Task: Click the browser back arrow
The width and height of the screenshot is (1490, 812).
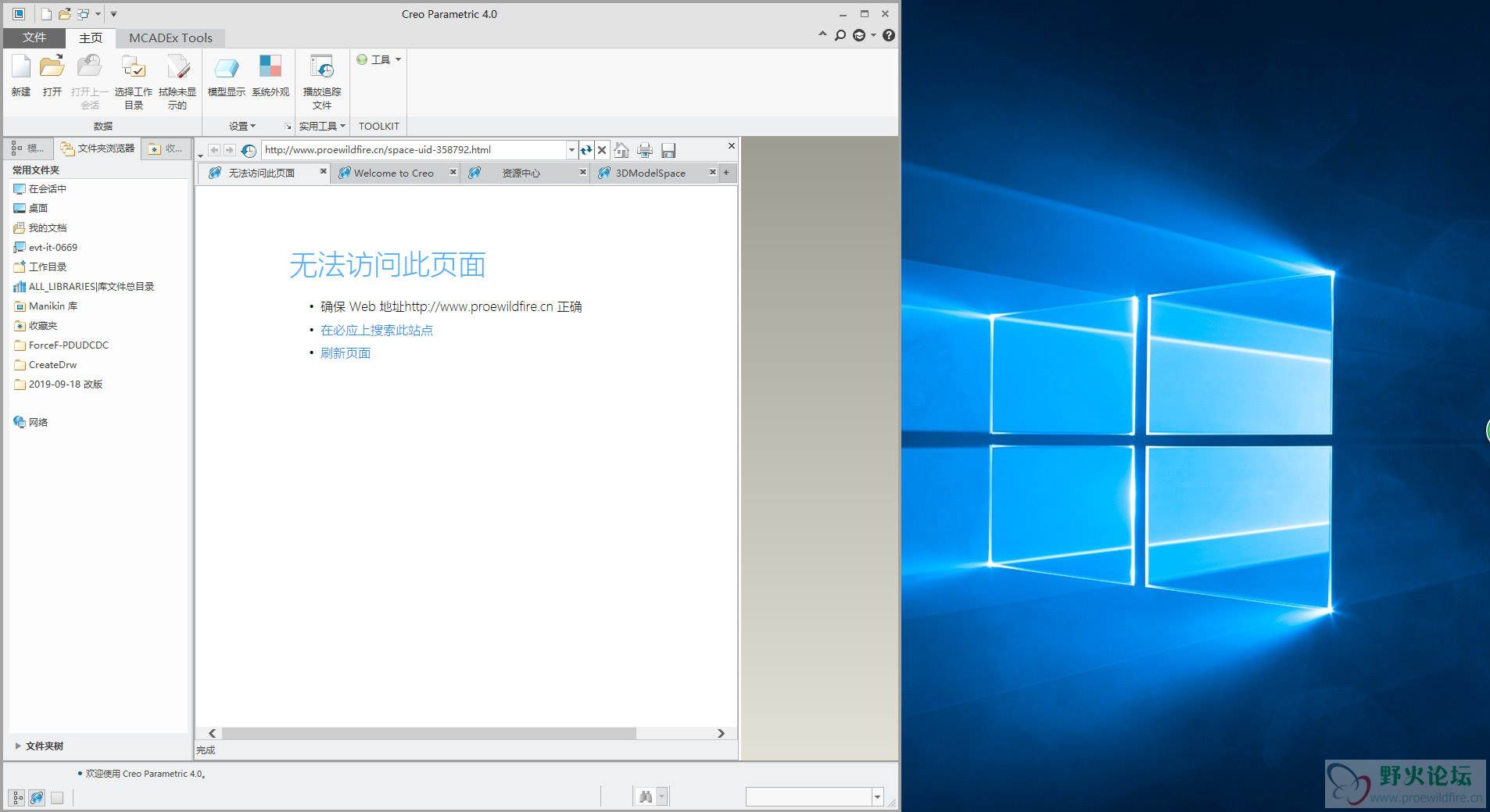Action: [214, 150]
